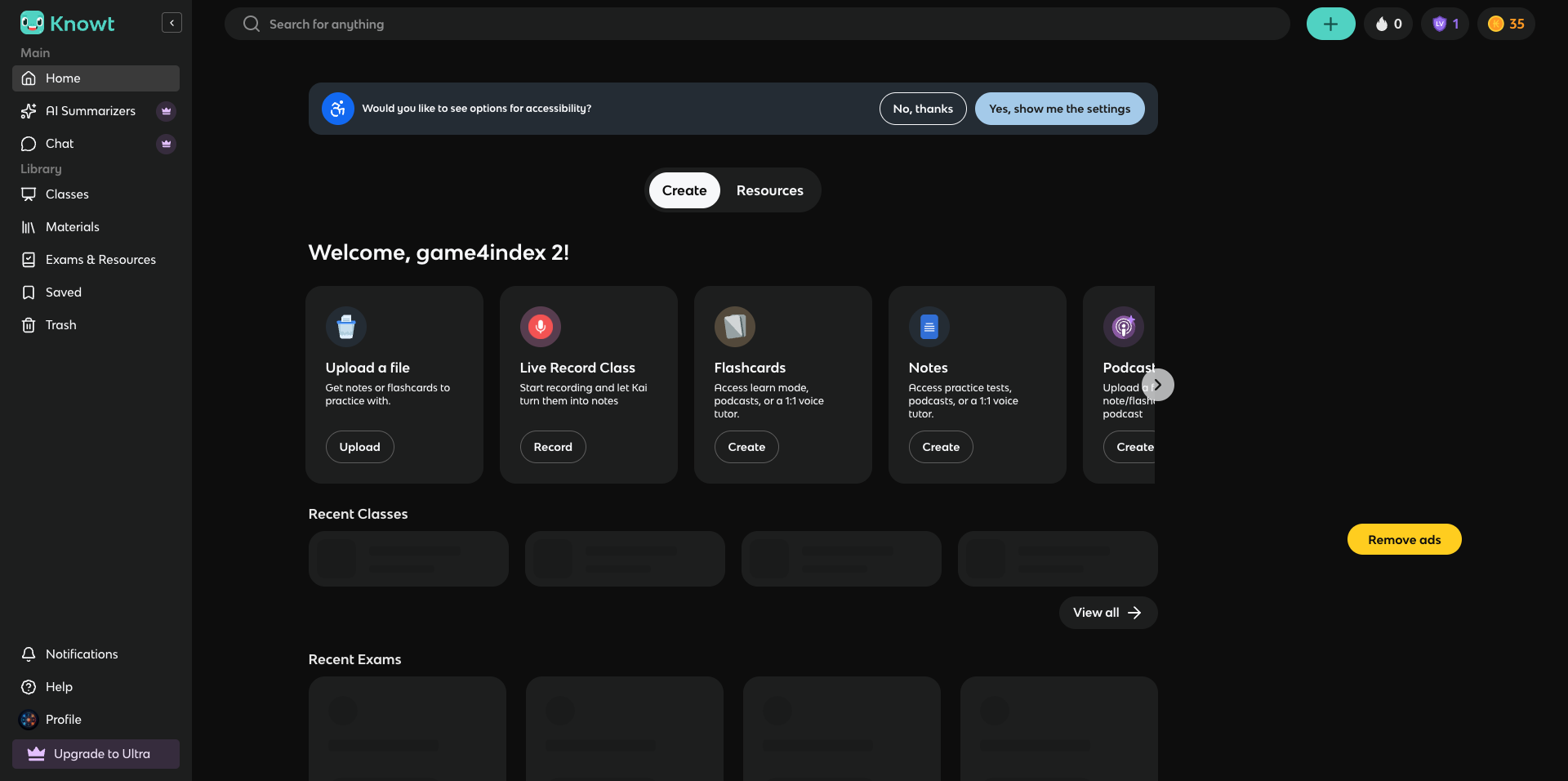Open the streak flame counter
The height and width of the screenshot is (781, 1568).
(1388, 24)
